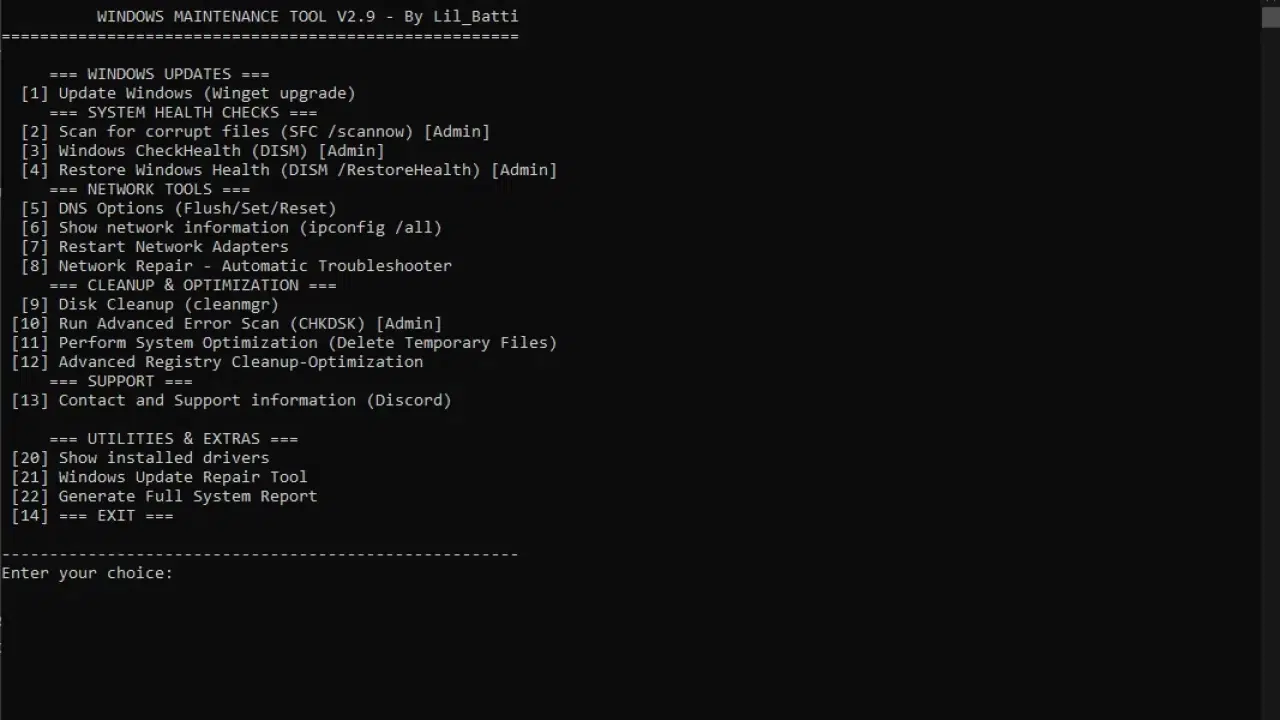Click Contact and Support information (Discord)
The height and width of the screenshot is (720, 1280).
click(231, 400)
